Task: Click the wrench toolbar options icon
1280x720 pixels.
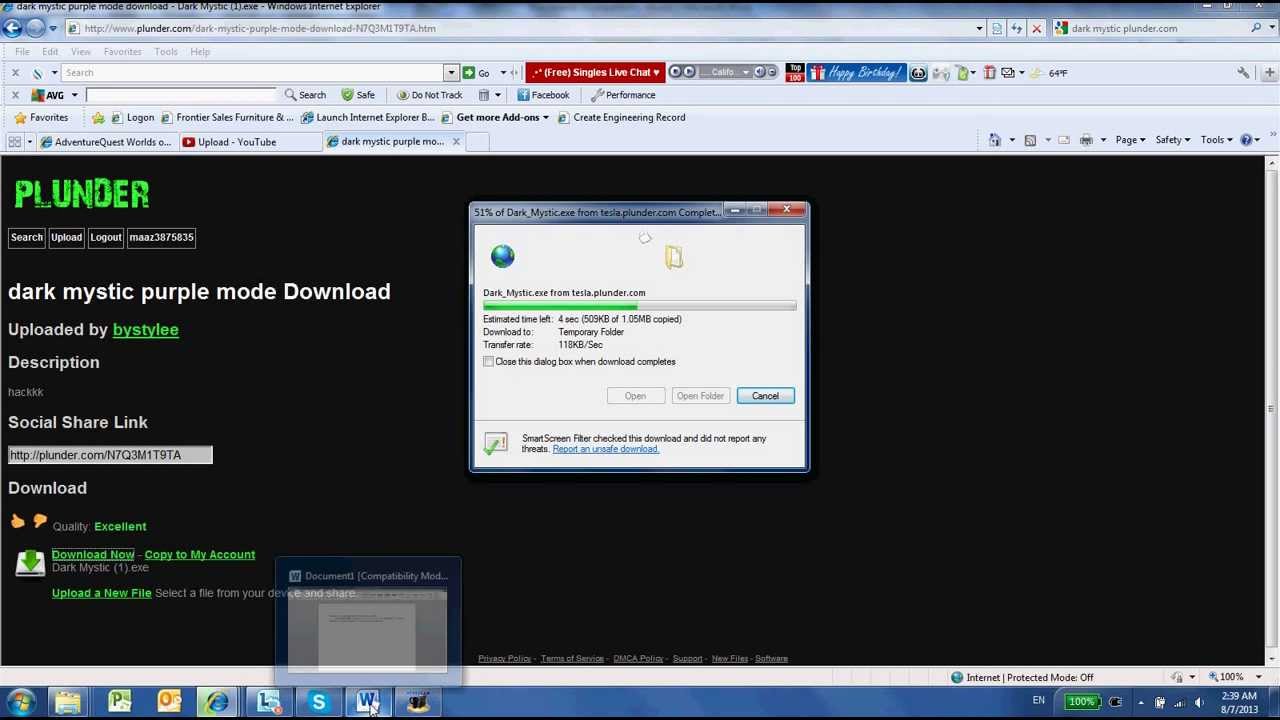Action: pyautogui.click(x=1244, y=72)
